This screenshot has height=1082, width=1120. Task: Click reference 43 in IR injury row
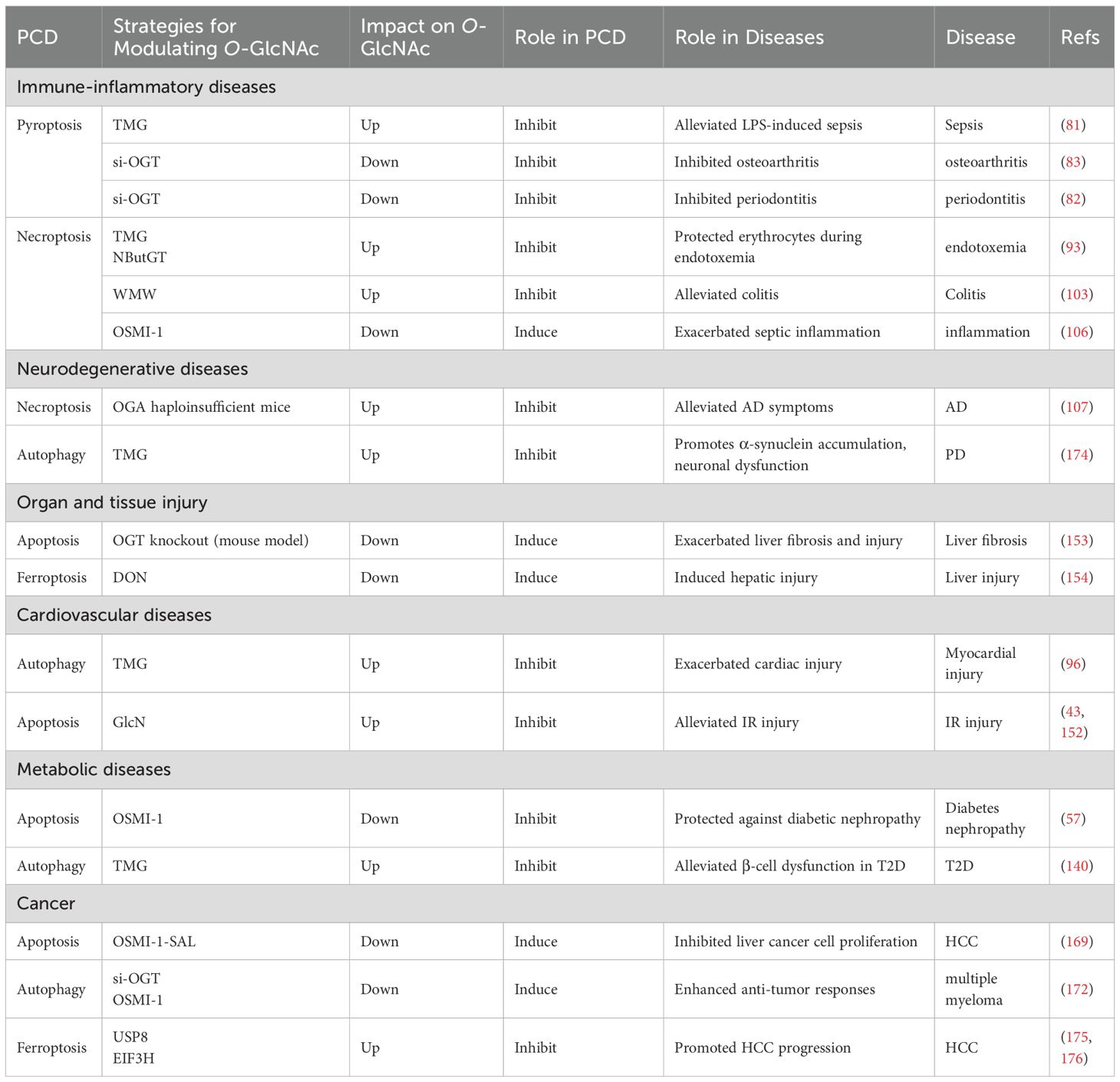pyautogui.click(x=1073, y=712)
